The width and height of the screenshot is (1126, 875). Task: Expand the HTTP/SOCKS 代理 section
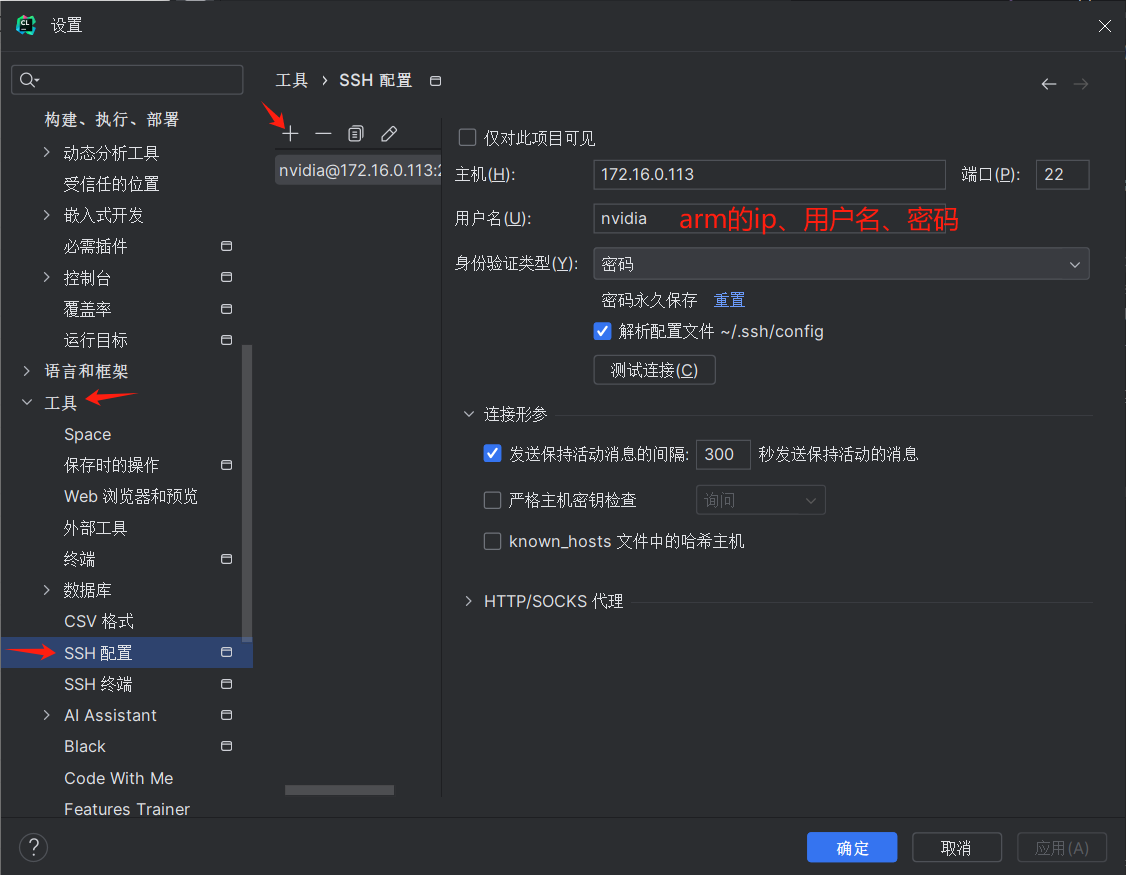469,601
